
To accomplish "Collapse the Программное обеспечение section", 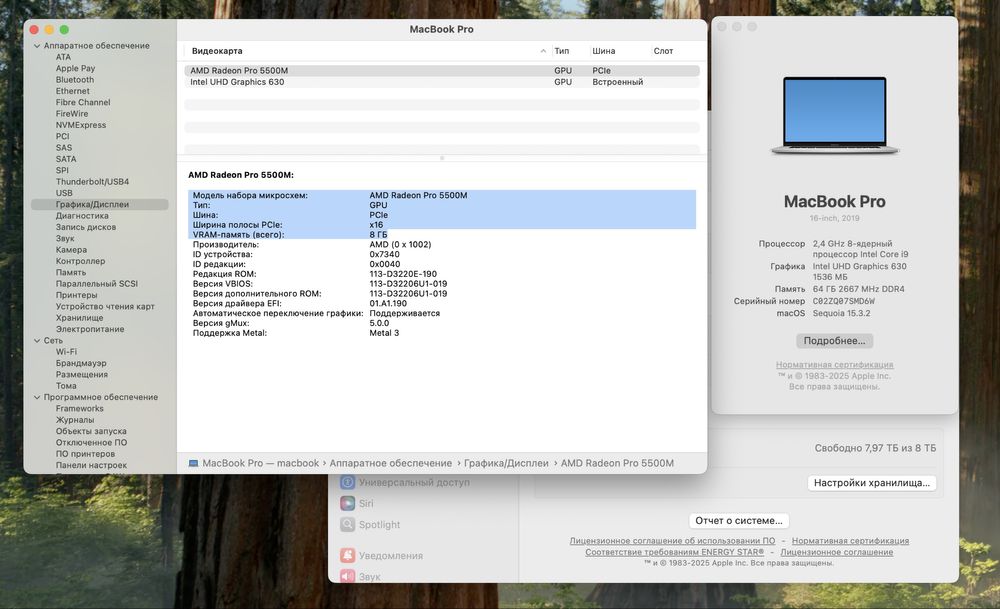I will [x=37, y=397].
